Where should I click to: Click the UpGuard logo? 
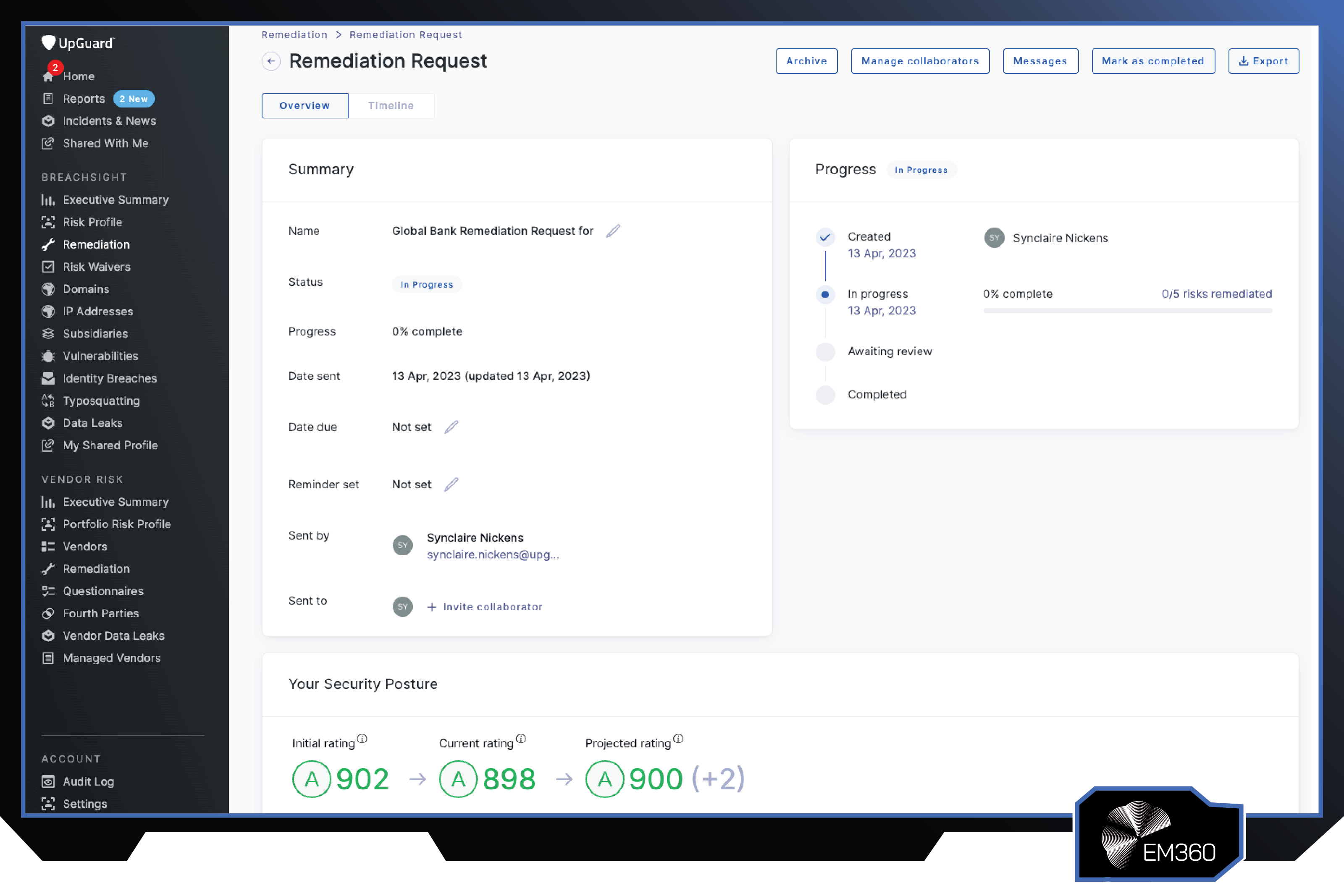click(x=78, y=43)
